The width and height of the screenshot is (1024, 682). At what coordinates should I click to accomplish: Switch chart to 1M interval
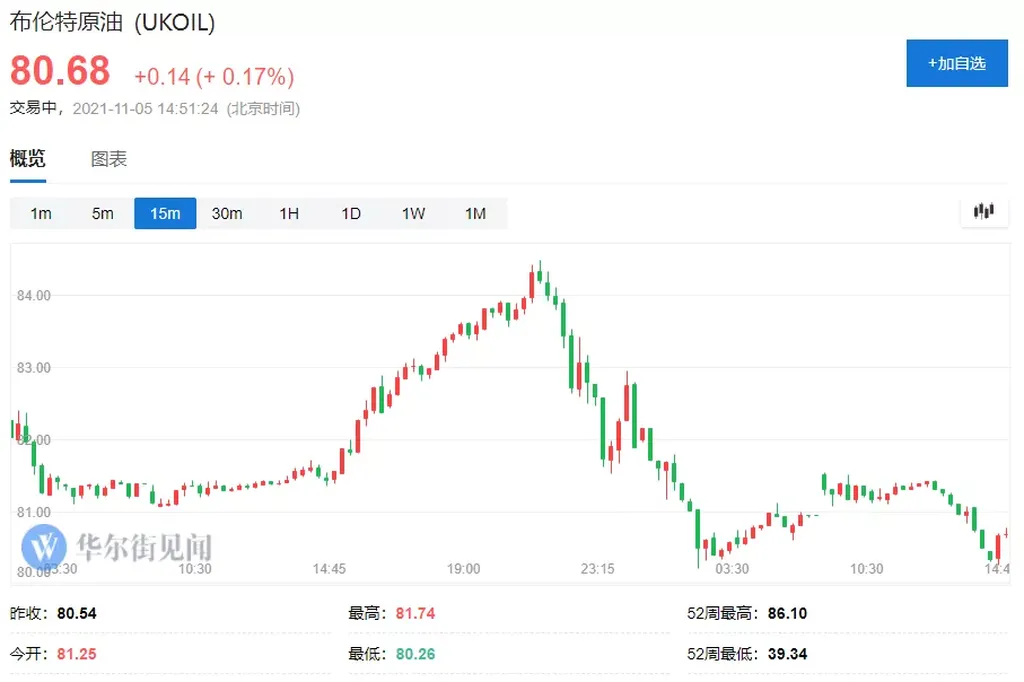(x=475, y=214)
